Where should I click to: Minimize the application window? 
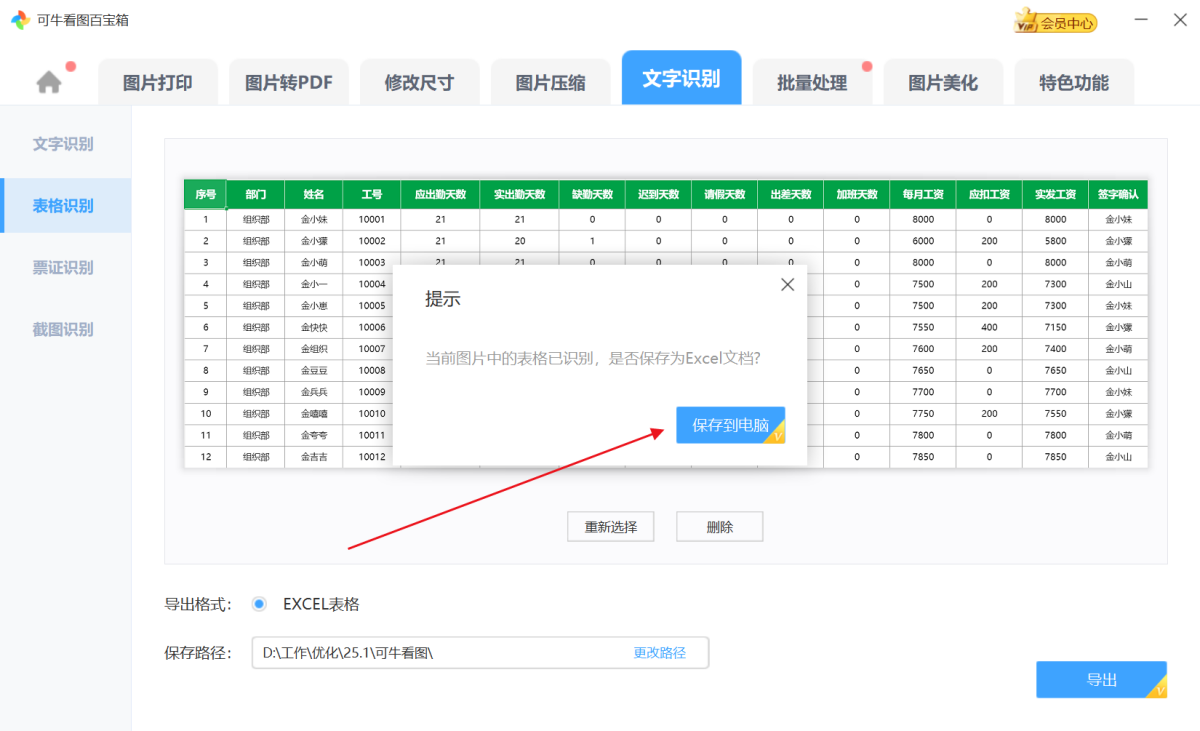tap(1142, 20)
